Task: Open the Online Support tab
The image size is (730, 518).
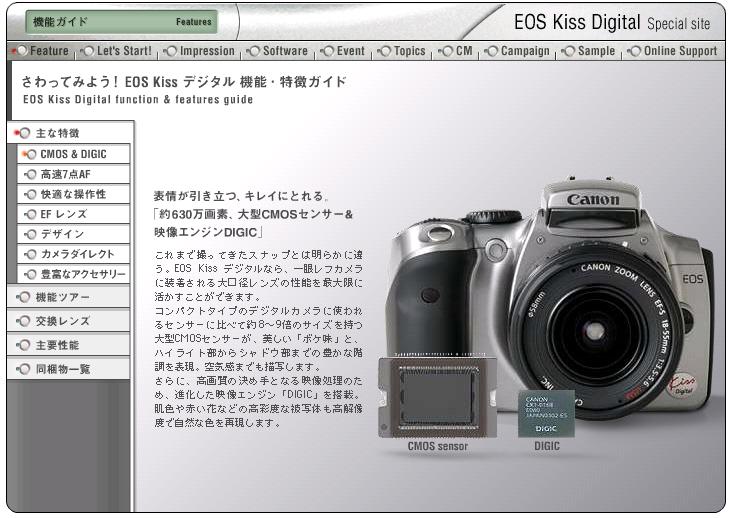Action: point(672,51)
